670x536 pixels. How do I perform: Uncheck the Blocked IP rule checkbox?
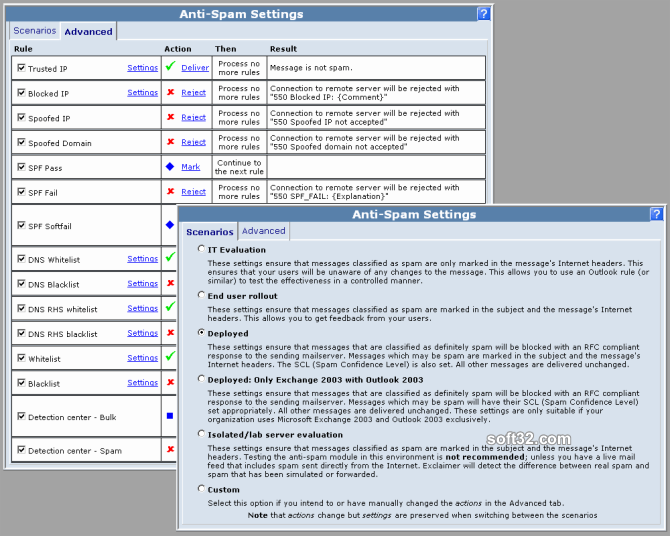[21, 92]
